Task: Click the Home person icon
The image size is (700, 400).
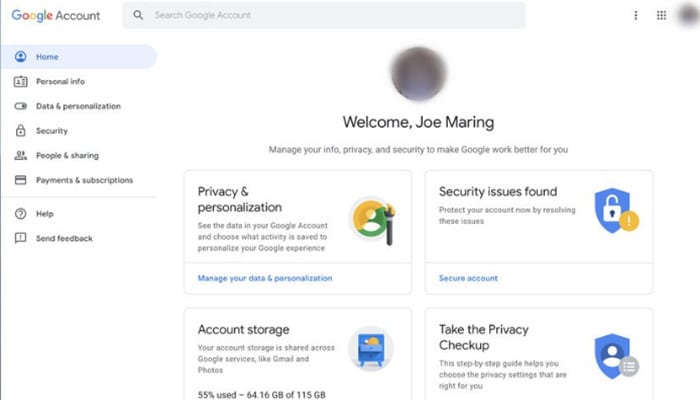Action: tap(21, 57)
